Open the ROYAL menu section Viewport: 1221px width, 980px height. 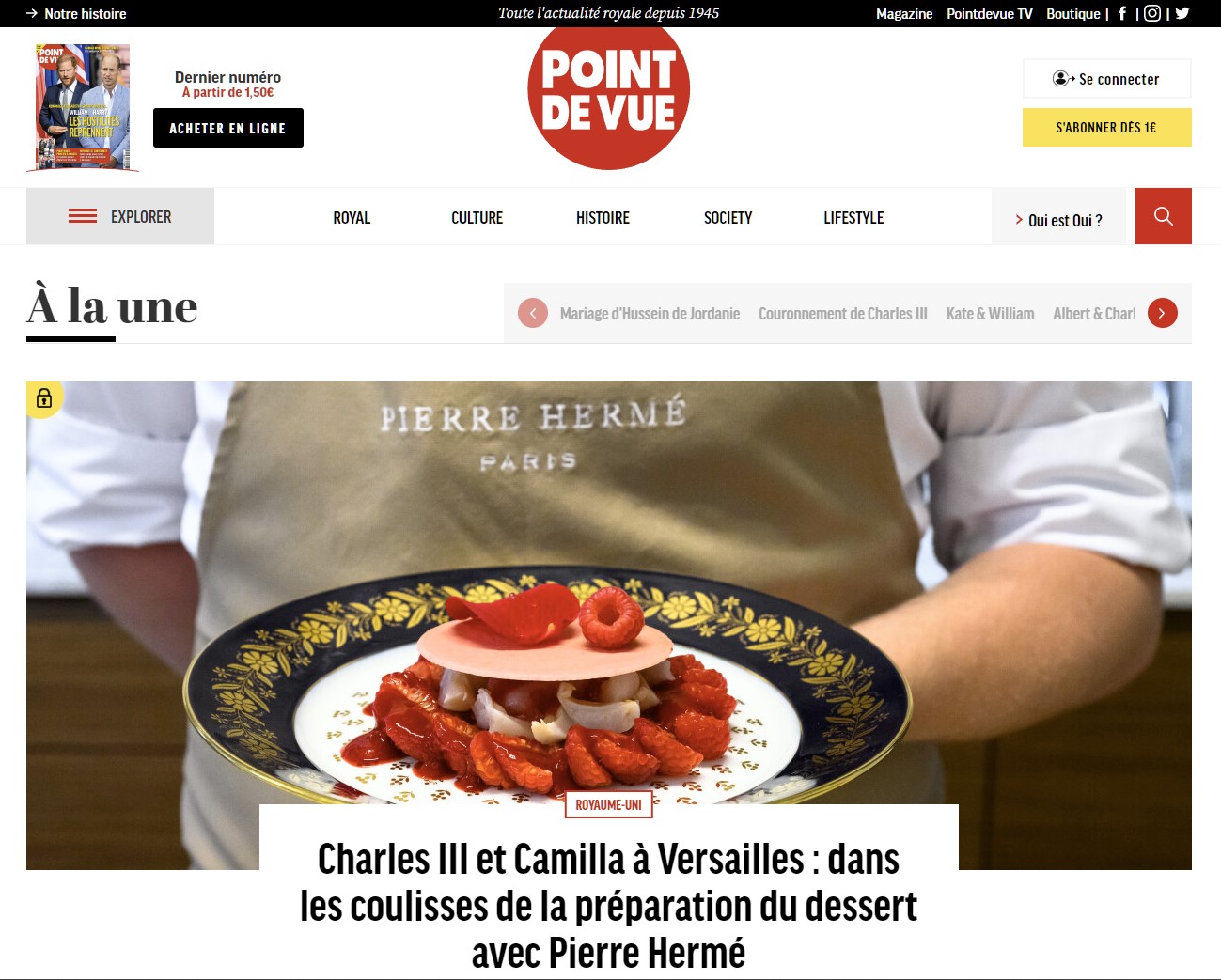(352, 218)
